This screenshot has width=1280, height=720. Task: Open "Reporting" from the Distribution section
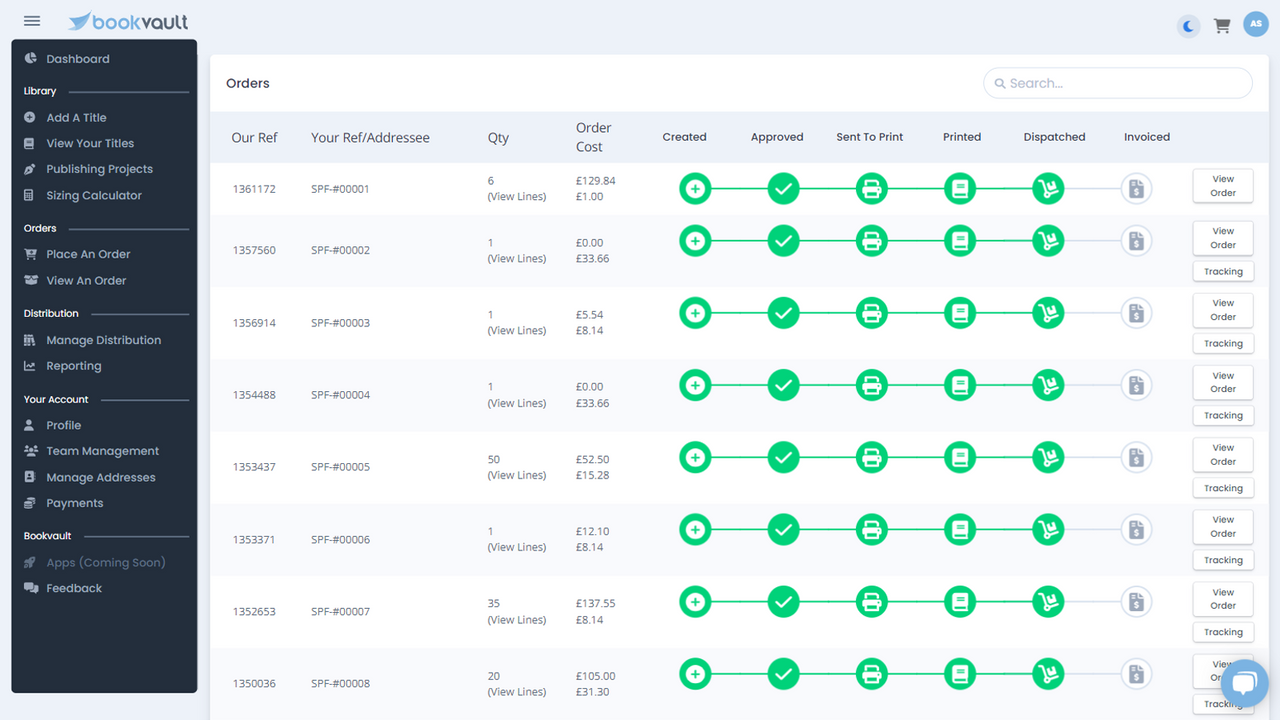tap(71, 365)
